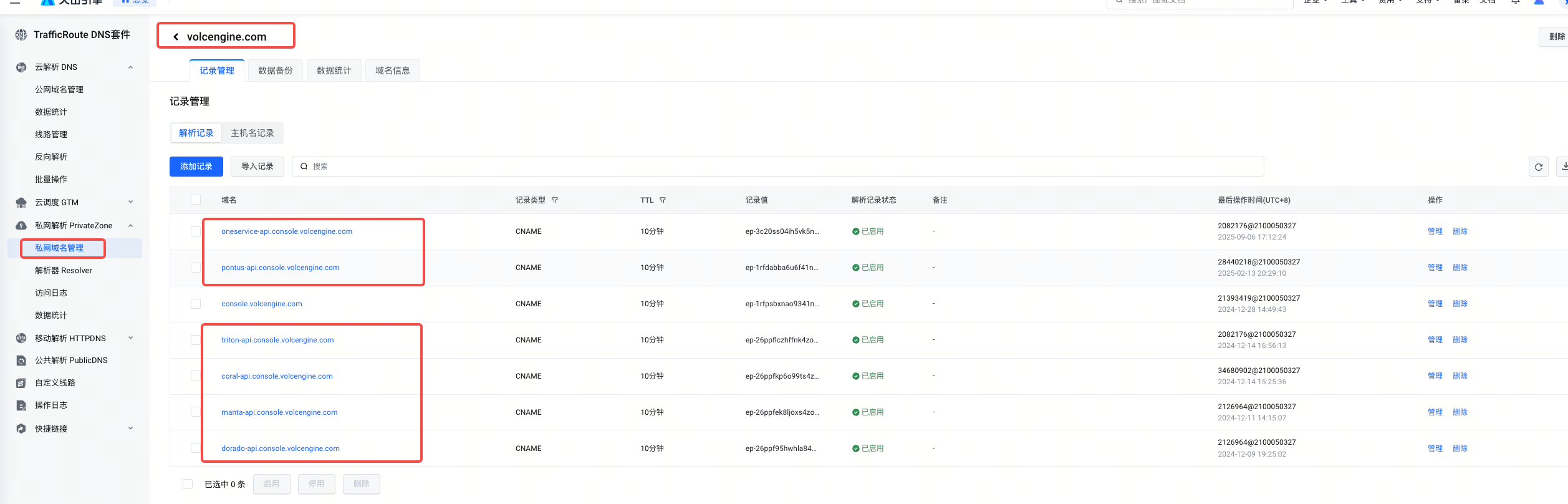This screenshot has height=504, width=1568.
Task: Check the oneservice-api.console.volcengine.com row checkbox
Action: click(x=196, y=231)
